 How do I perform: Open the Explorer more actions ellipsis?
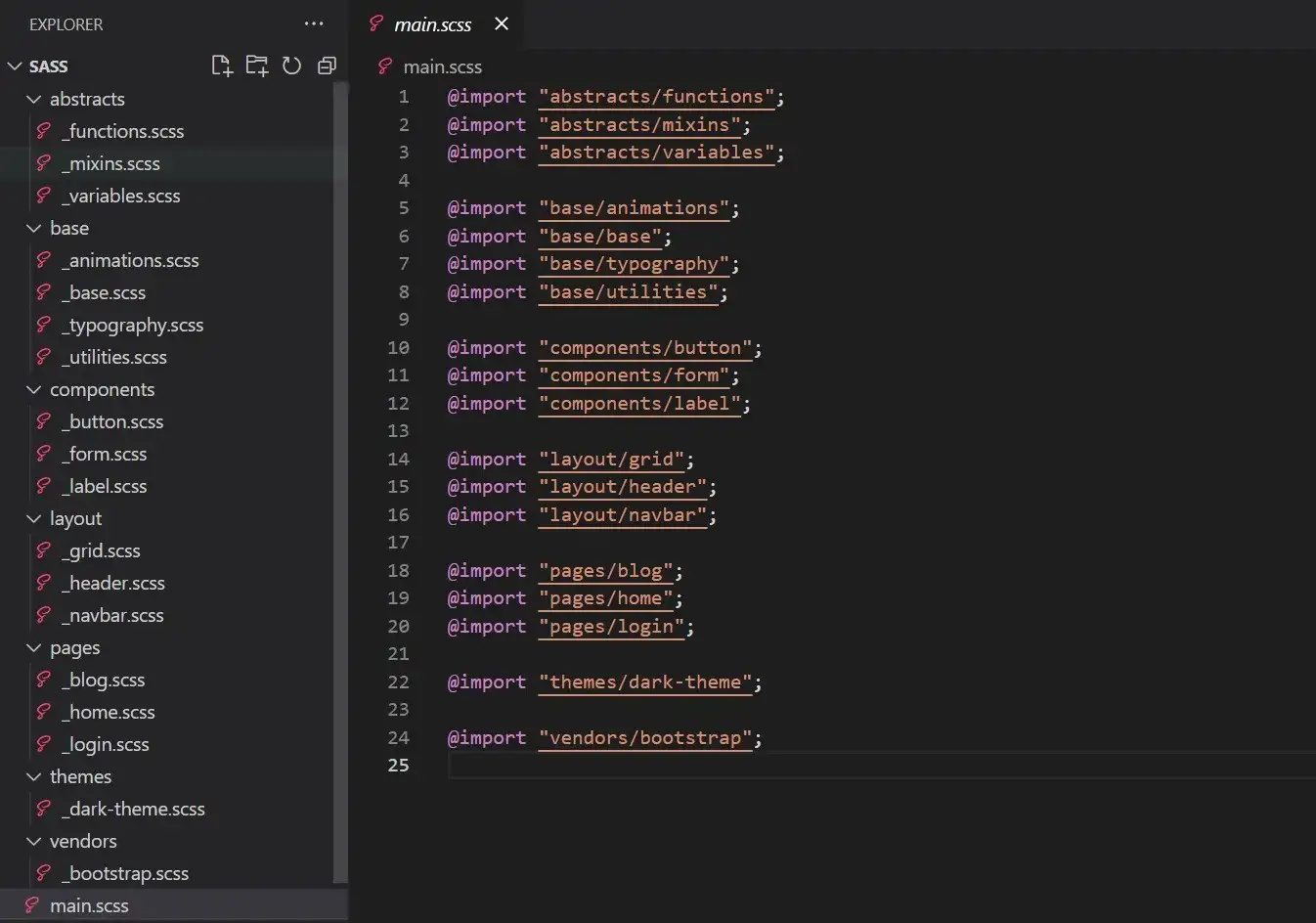tap(314, 23)
